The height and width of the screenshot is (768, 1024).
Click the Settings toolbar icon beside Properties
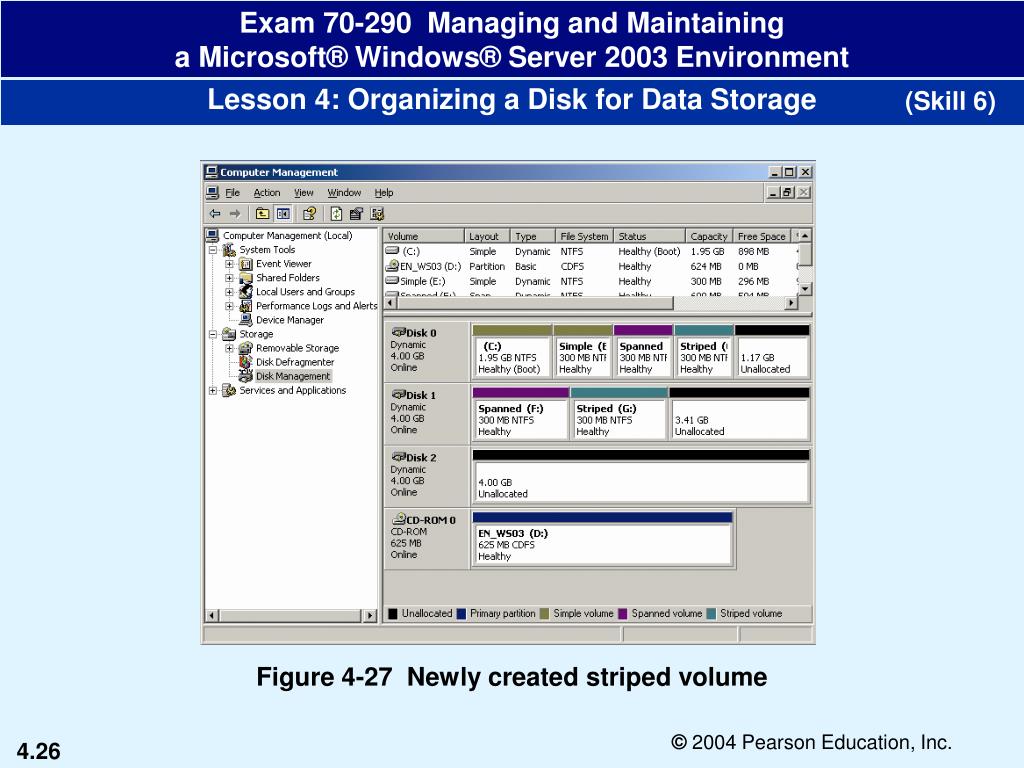(x=377, y=214)
